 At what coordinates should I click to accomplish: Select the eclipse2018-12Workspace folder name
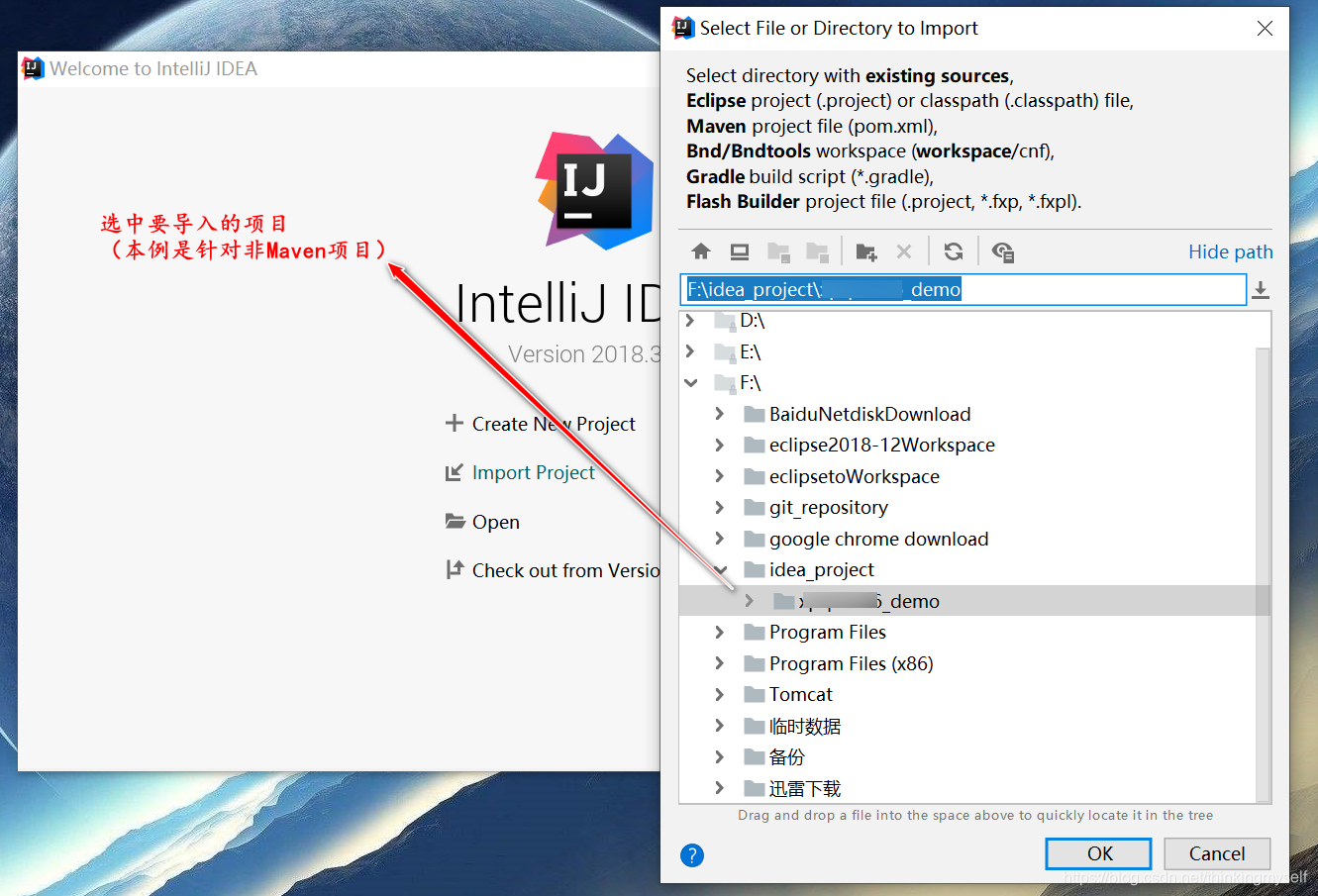(x=881, y=445)
